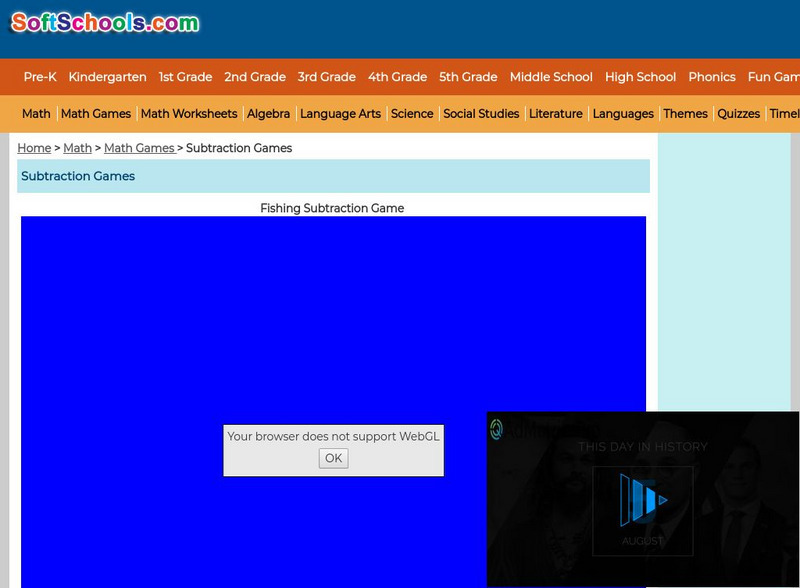The width and height of the screenshot is (800, 588).
Task: Open the Math Worksheets menu item
Action: 189,113
